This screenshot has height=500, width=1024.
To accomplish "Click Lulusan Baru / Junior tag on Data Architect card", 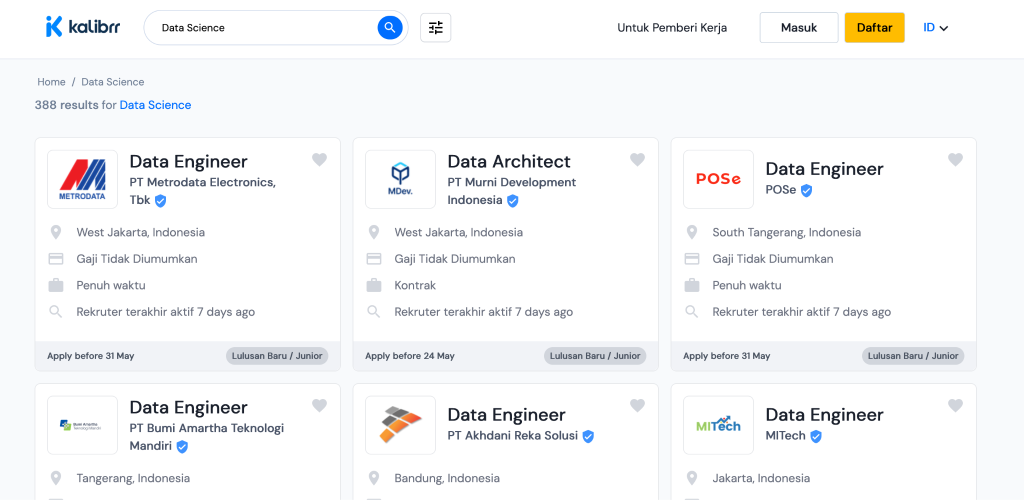I will (x=595, y=356).
